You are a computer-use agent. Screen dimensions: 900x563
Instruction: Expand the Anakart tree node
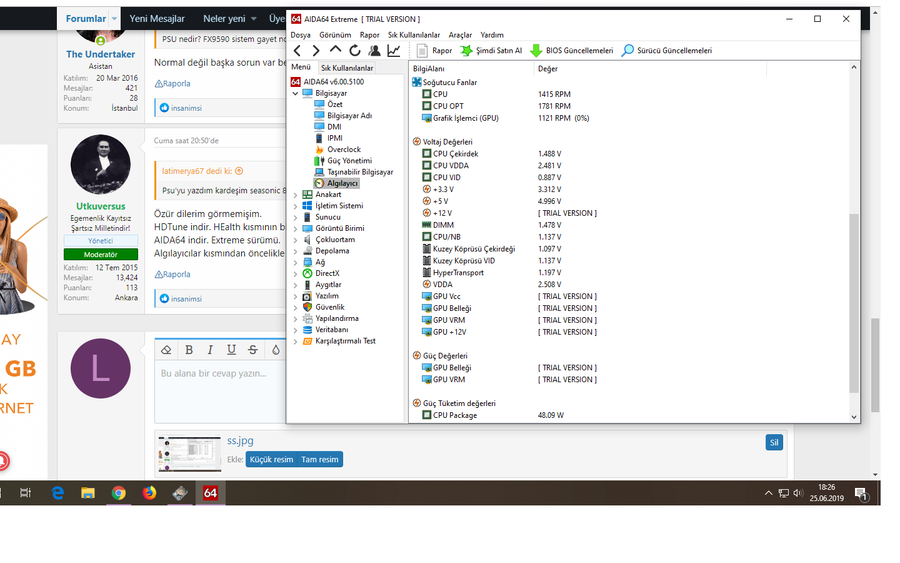point(296,195)
